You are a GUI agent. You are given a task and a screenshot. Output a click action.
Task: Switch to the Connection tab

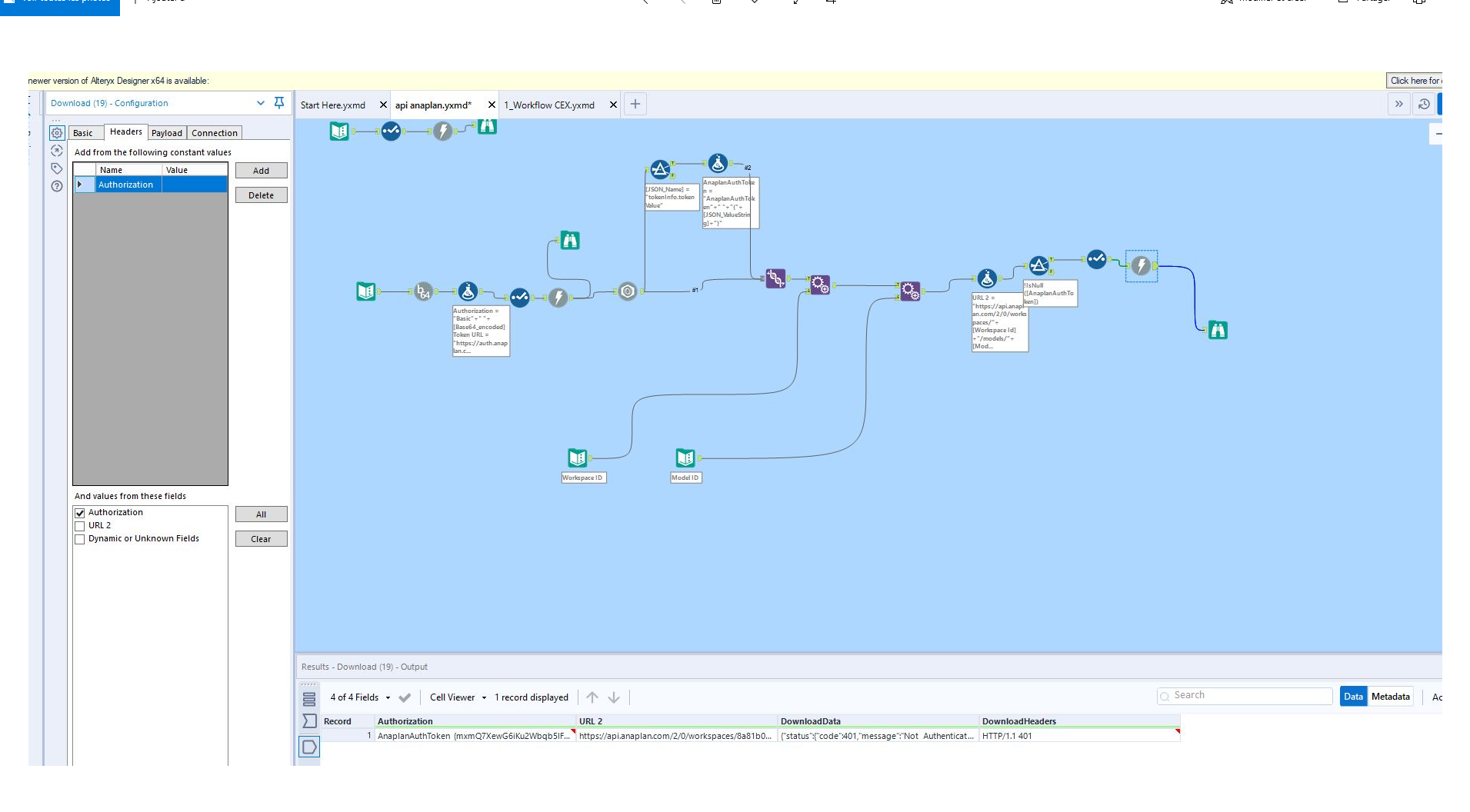[215, 133]
